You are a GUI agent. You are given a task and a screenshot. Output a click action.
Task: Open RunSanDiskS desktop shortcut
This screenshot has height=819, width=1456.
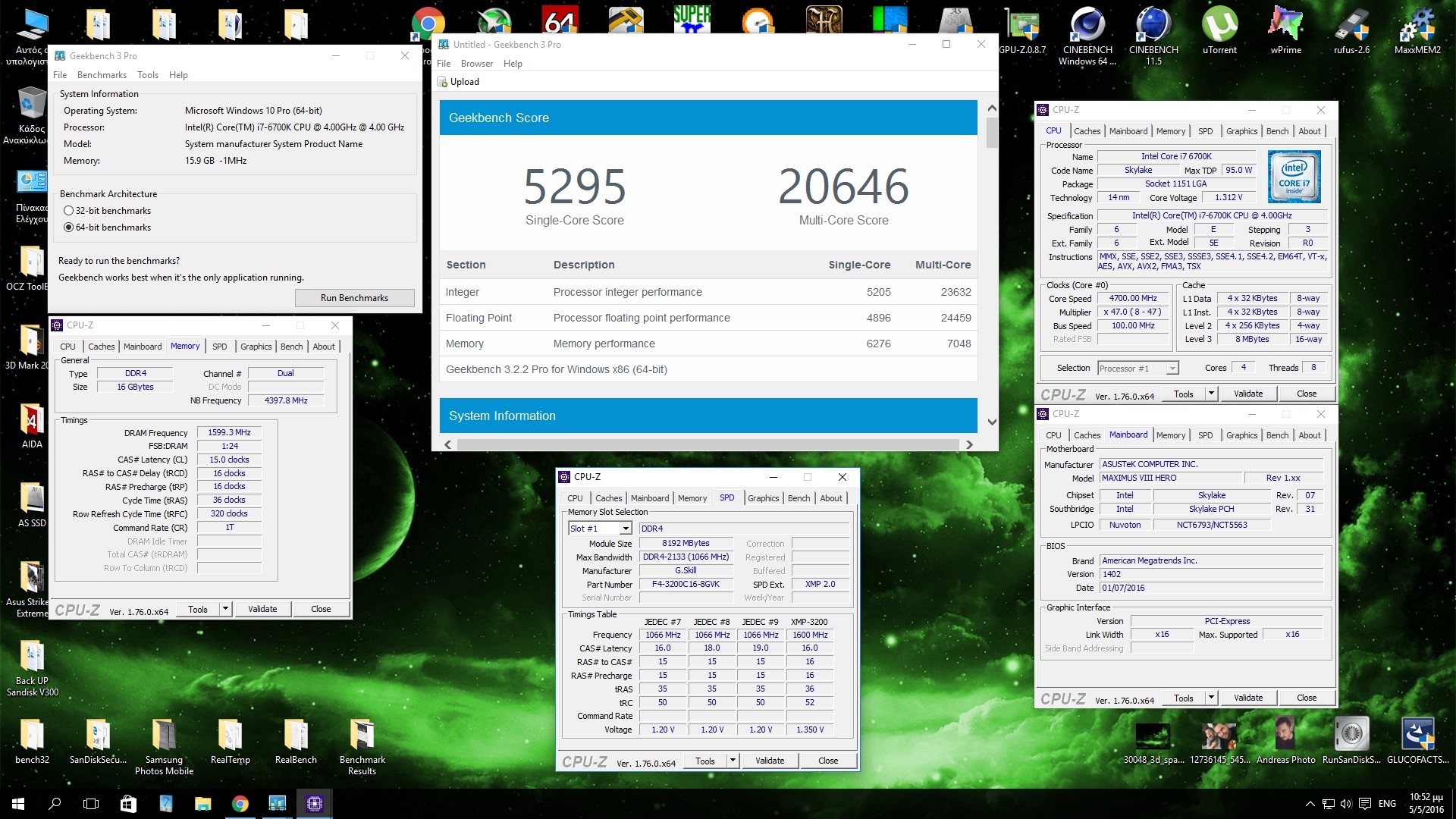1351,740
